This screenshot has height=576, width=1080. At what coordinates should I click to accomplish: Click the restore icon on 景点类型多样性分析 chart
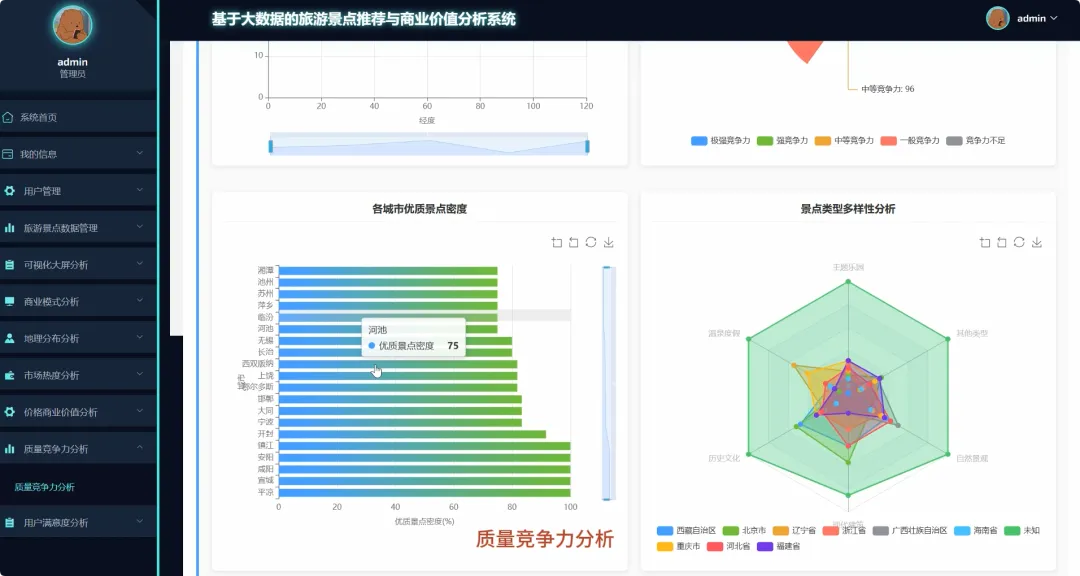1019,243
